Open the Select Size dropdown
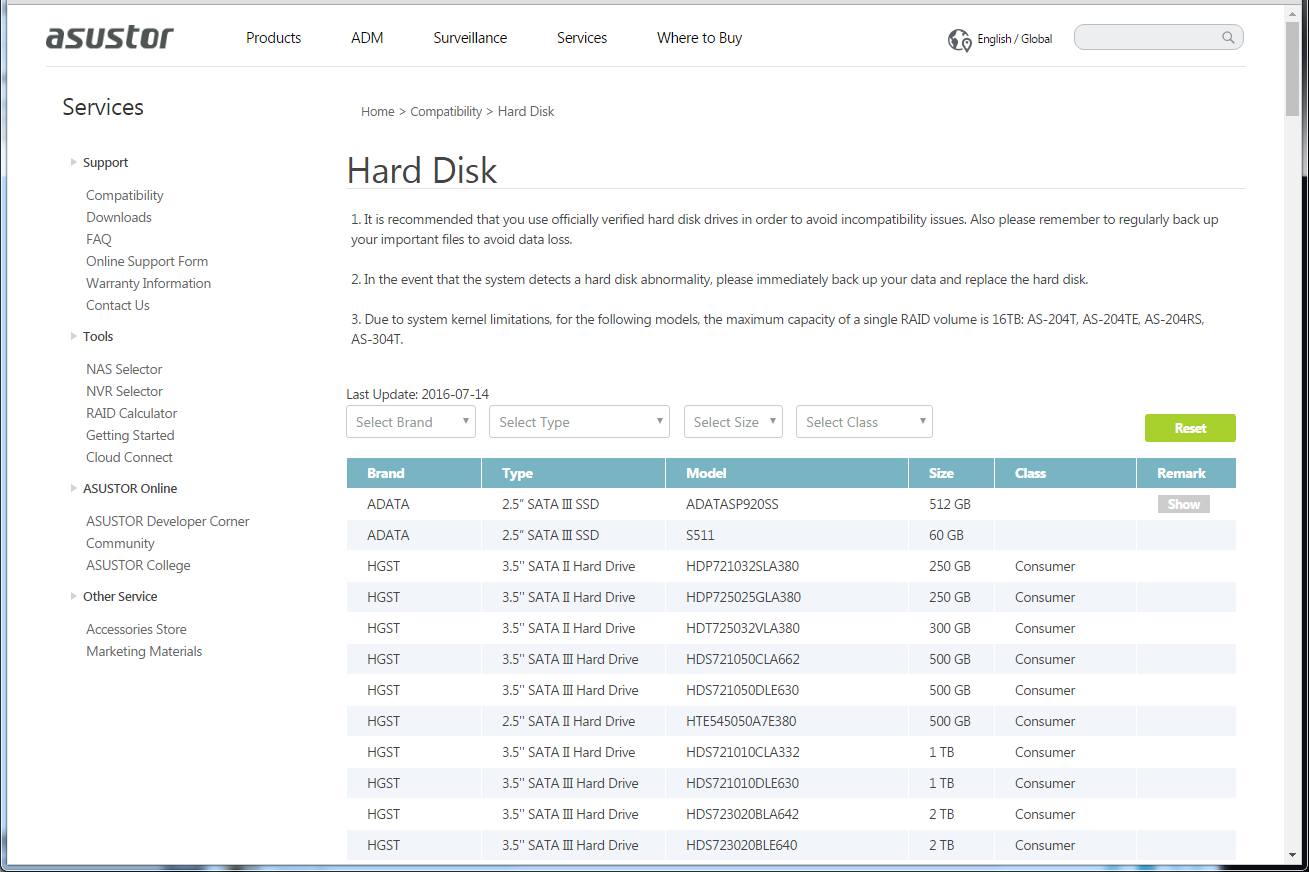The height and width of the screenshot is (872, 1309). pos(733,422)
